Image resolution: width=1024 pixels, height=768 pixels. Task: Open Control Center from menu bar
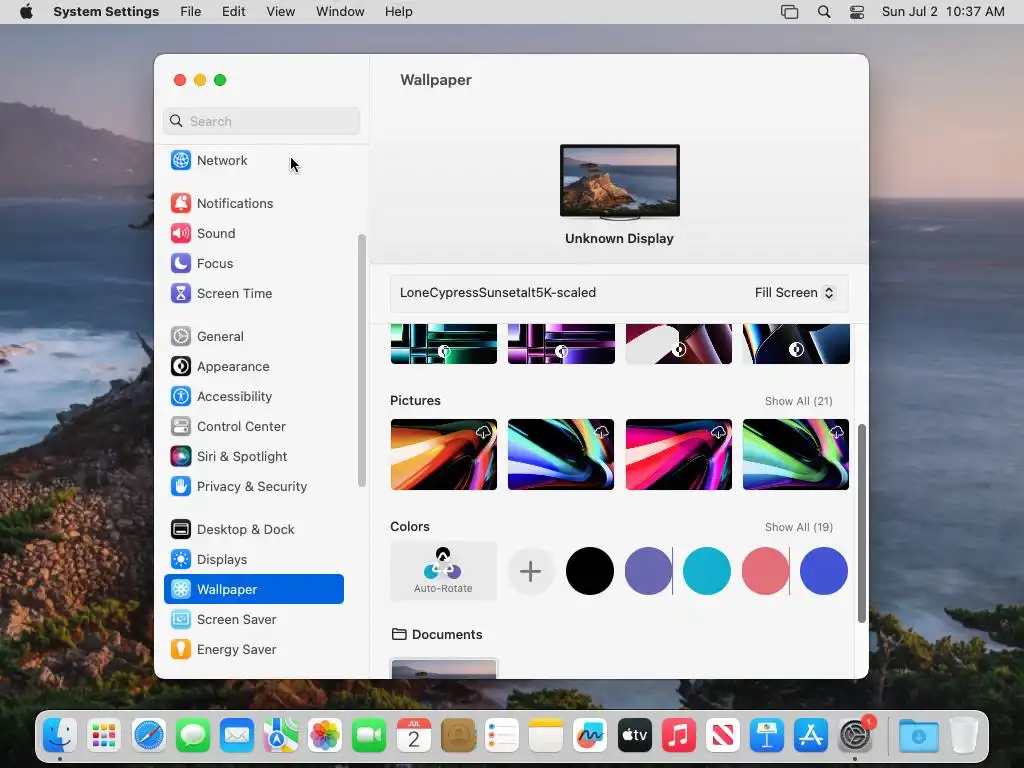tap(857, 12)
